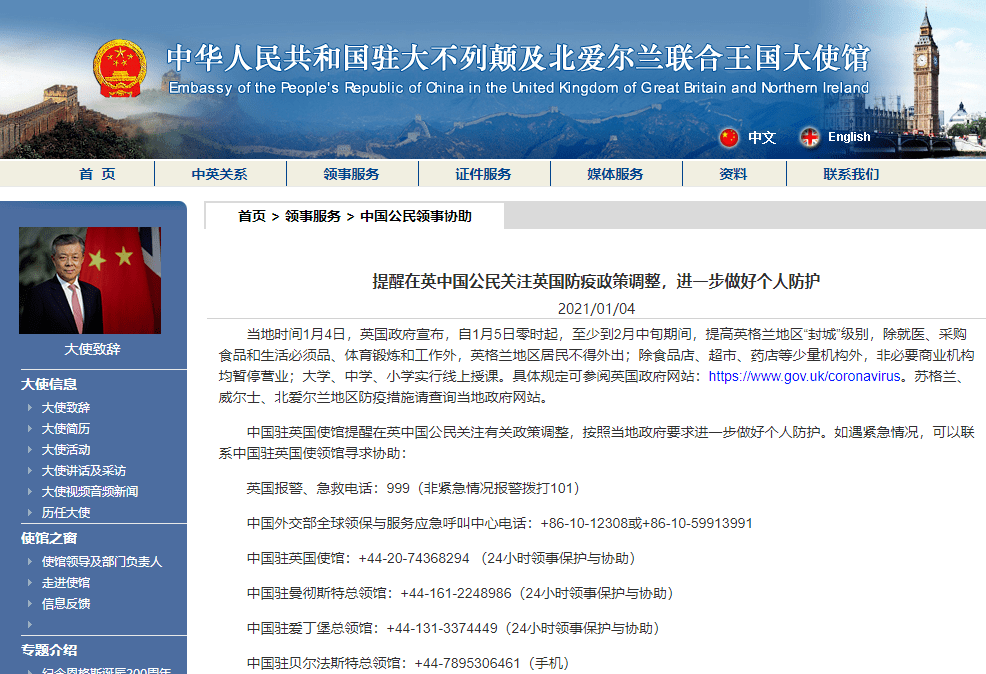This screenshot has width=986, height=674.
Task: Click 首页 in the breadcrumb trail
Action: pos(252,216)
